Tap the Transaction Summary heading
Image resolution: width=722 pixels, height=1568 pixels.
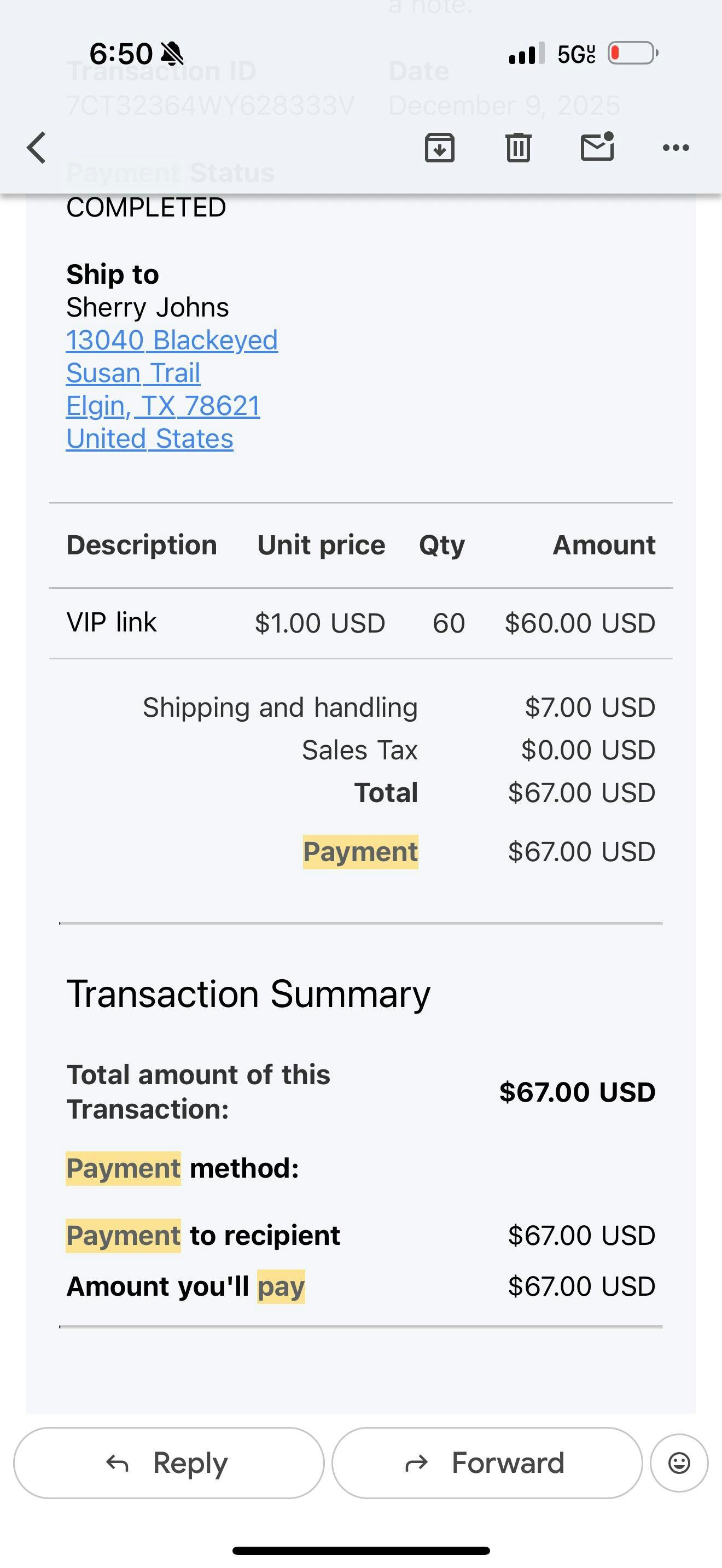(x=248, y=994)
